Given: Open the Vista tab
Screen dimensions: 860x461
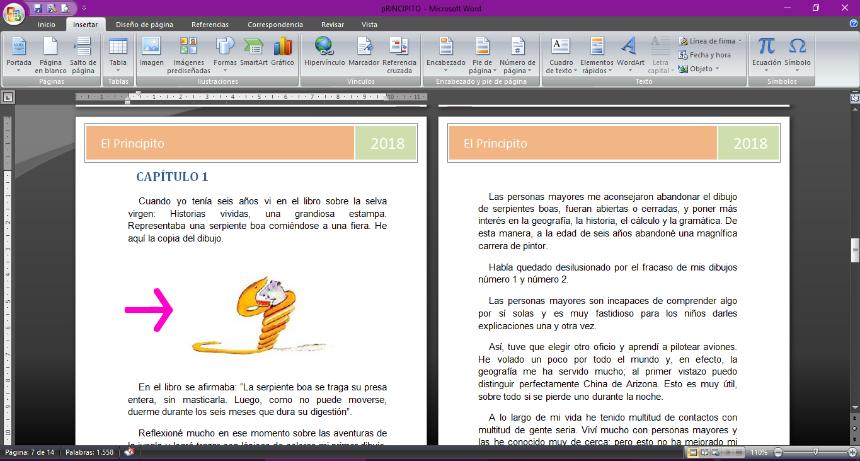Looking at the screenshot, I should pos(369,24).
